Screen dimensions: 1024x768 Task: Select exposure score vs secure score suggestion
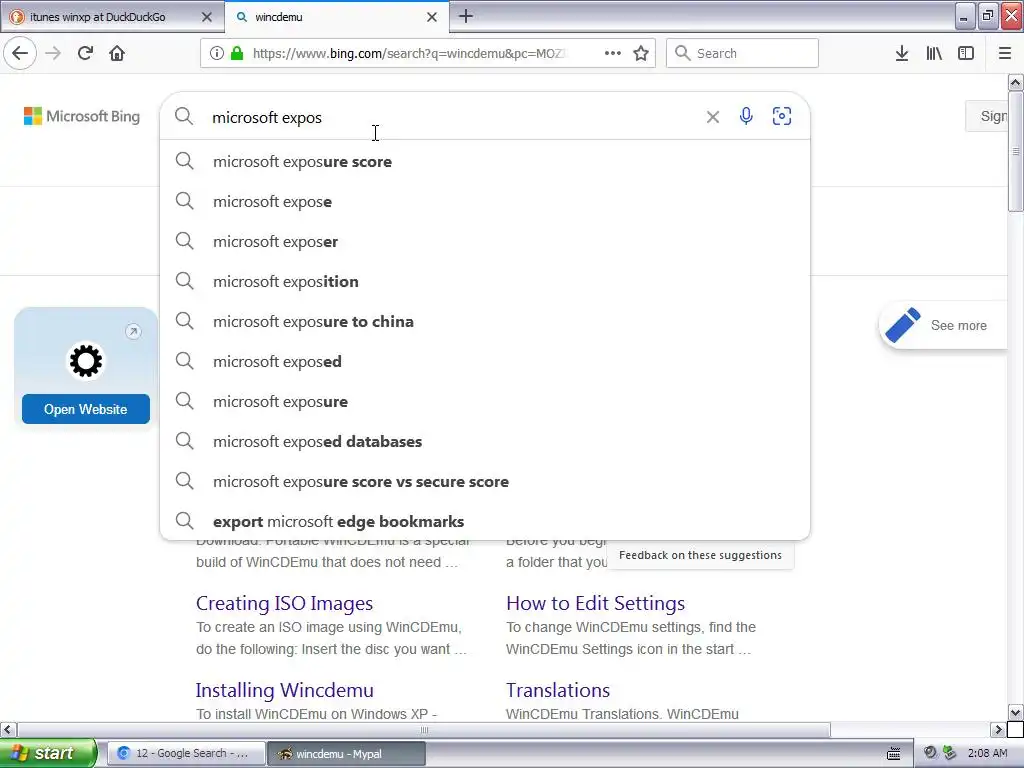click(x=485, y=481)
